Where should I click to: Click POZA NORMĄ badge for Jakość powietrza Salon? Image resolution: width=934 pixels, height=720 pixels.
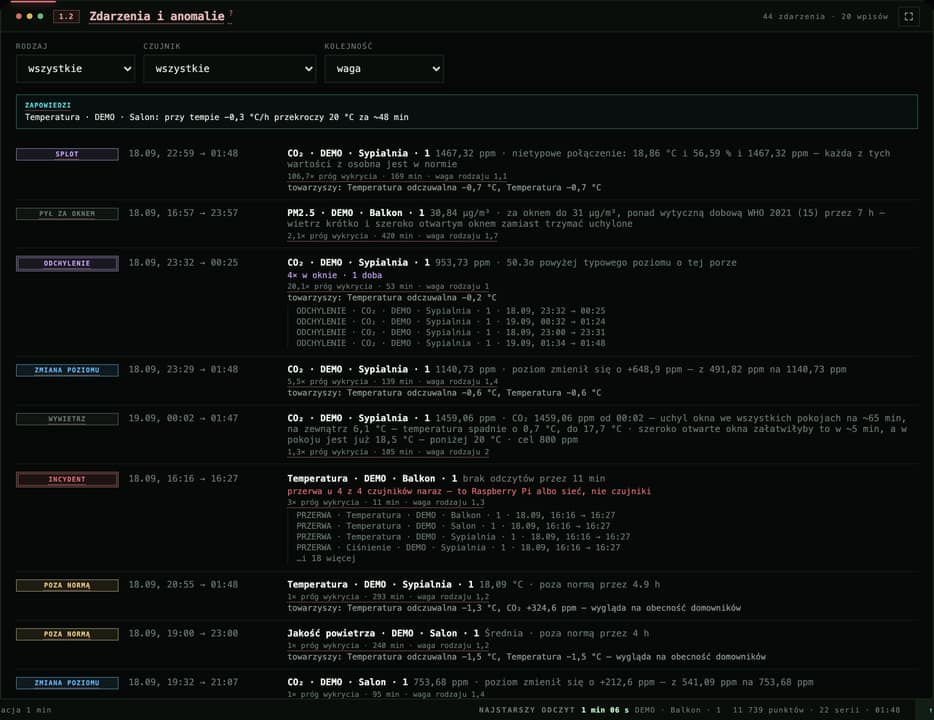pos(67,634)
